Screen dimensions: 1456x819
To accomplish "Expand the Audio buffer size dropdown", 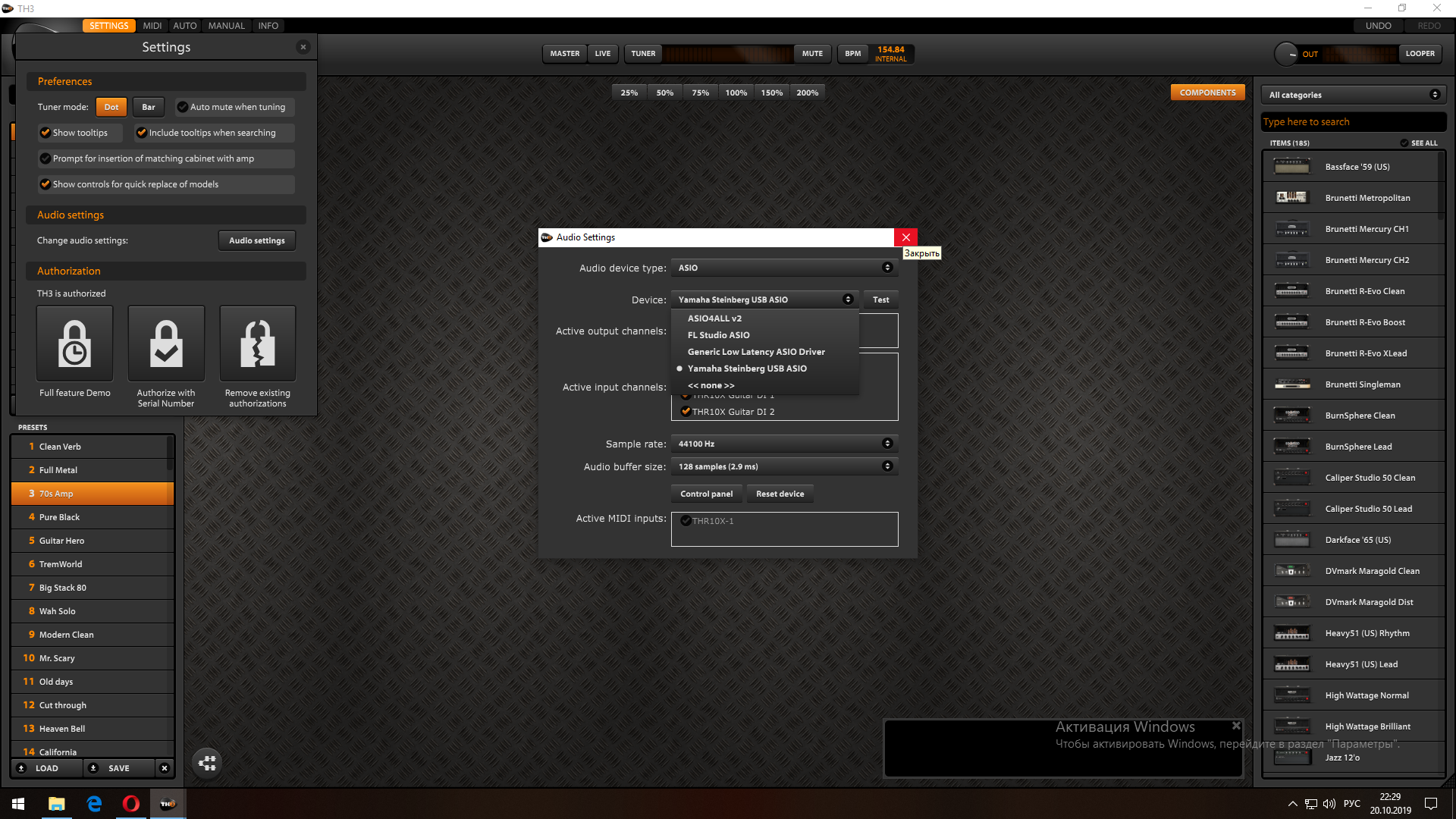I will pyautogui.click(x=784, y=466).
